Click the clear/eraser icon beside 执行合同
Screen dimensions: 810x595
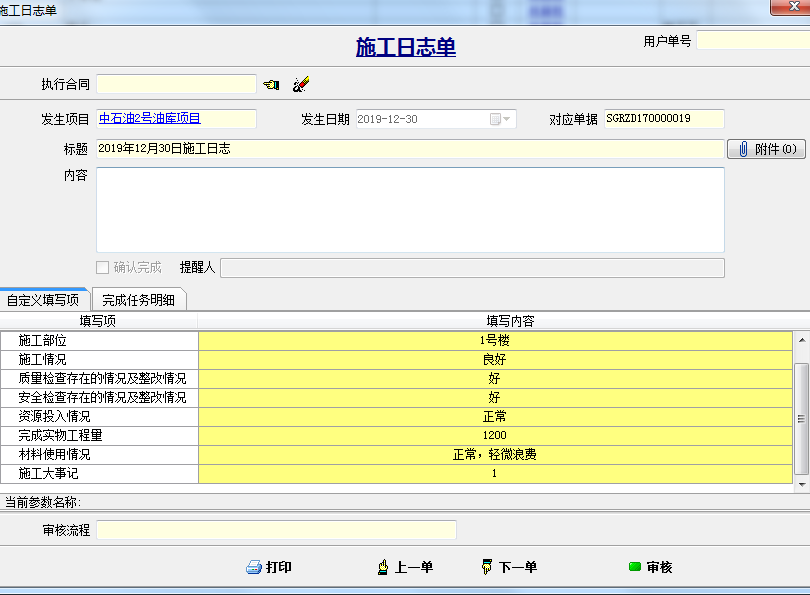301,85
